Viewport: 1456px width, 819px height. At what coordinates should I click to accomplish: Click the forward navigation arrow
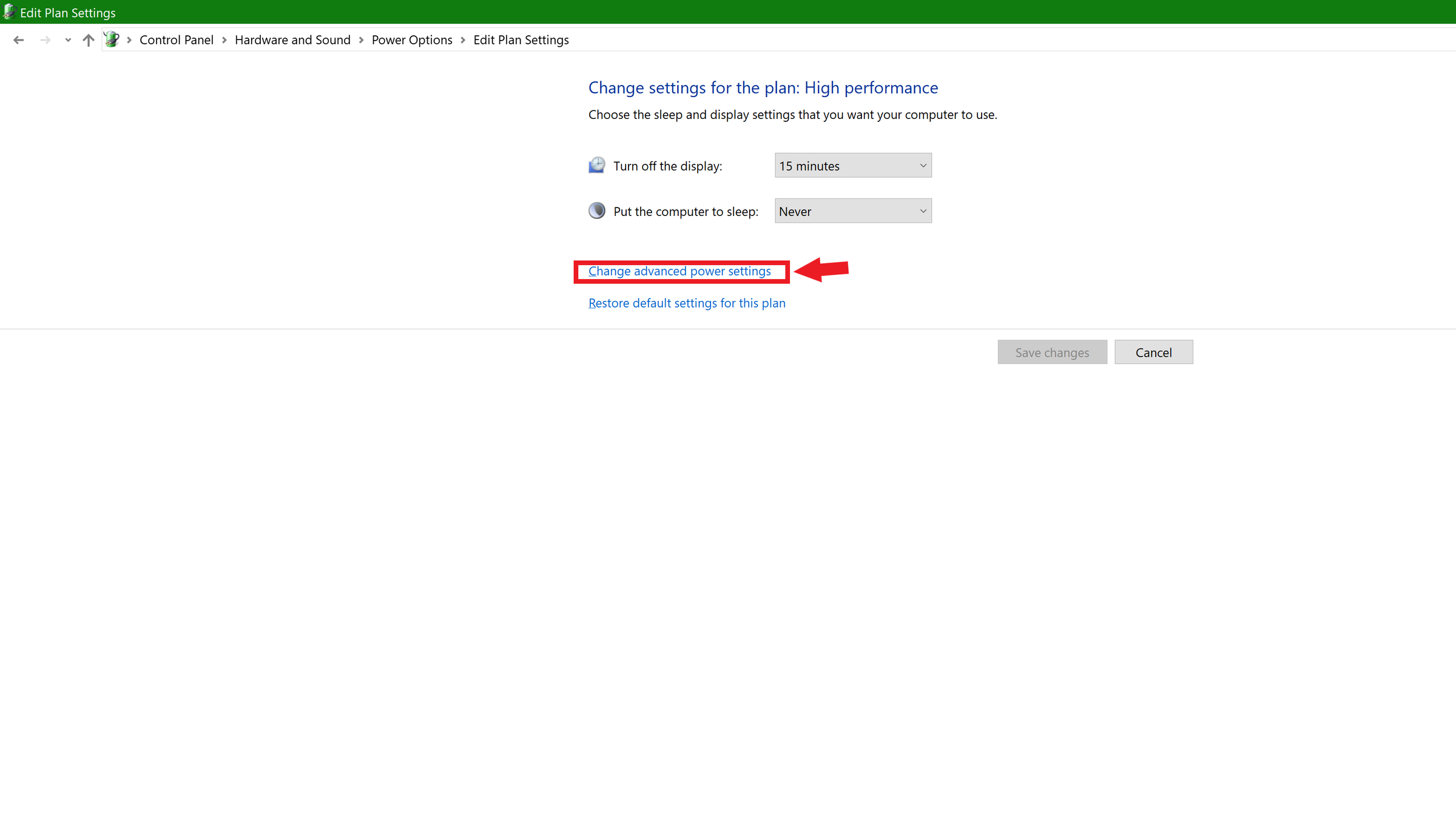point(45,39)
